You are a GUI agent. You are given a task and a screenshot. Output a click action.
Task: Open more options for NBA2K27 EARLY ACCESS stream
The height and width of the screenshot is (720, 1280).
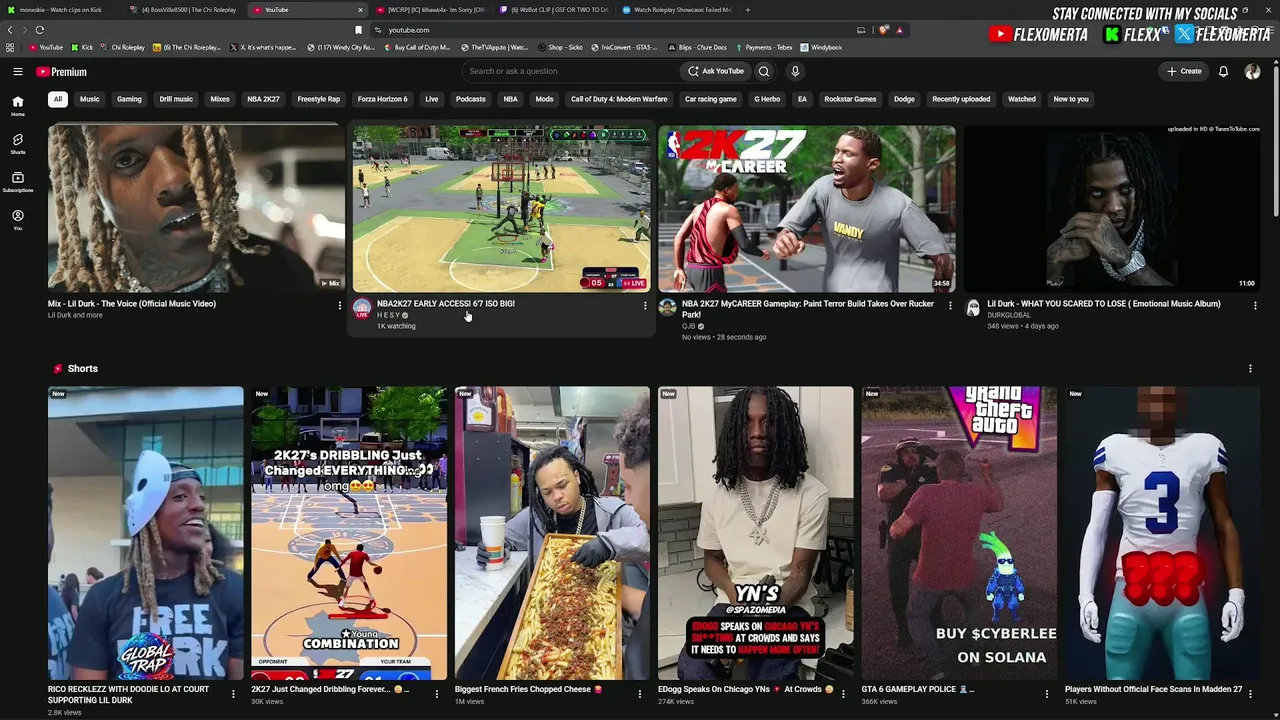coord(645,305)
